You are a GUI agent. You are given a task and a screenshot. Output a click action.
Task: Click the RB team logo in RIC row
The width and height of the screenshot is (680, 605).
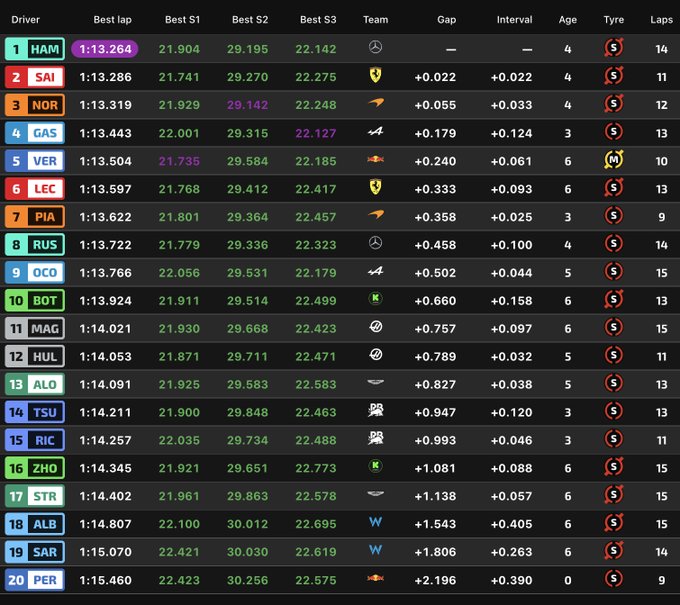pyautogui.click(x=376, y=438)
